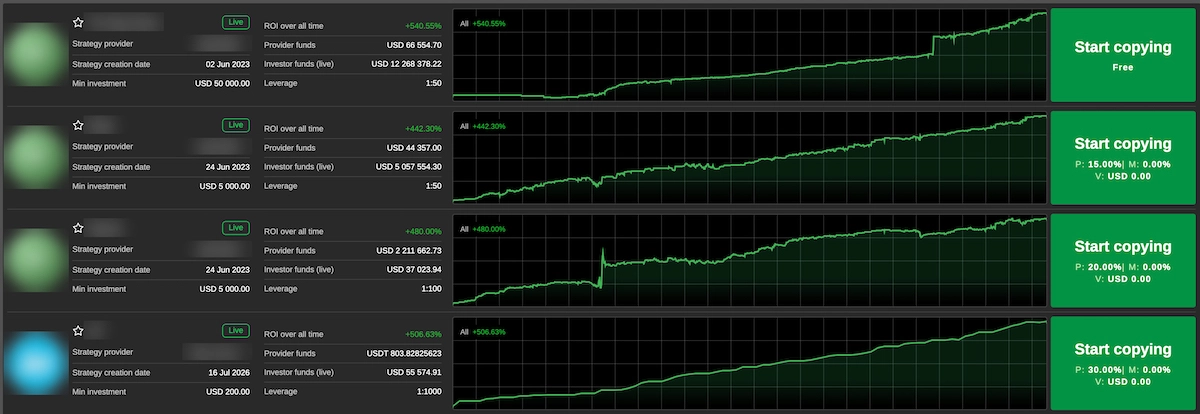Viewport: 1200px width, 414px height.
Task: Star the strategy with +442.30% ROI
Action: click(x=78, y=125)
